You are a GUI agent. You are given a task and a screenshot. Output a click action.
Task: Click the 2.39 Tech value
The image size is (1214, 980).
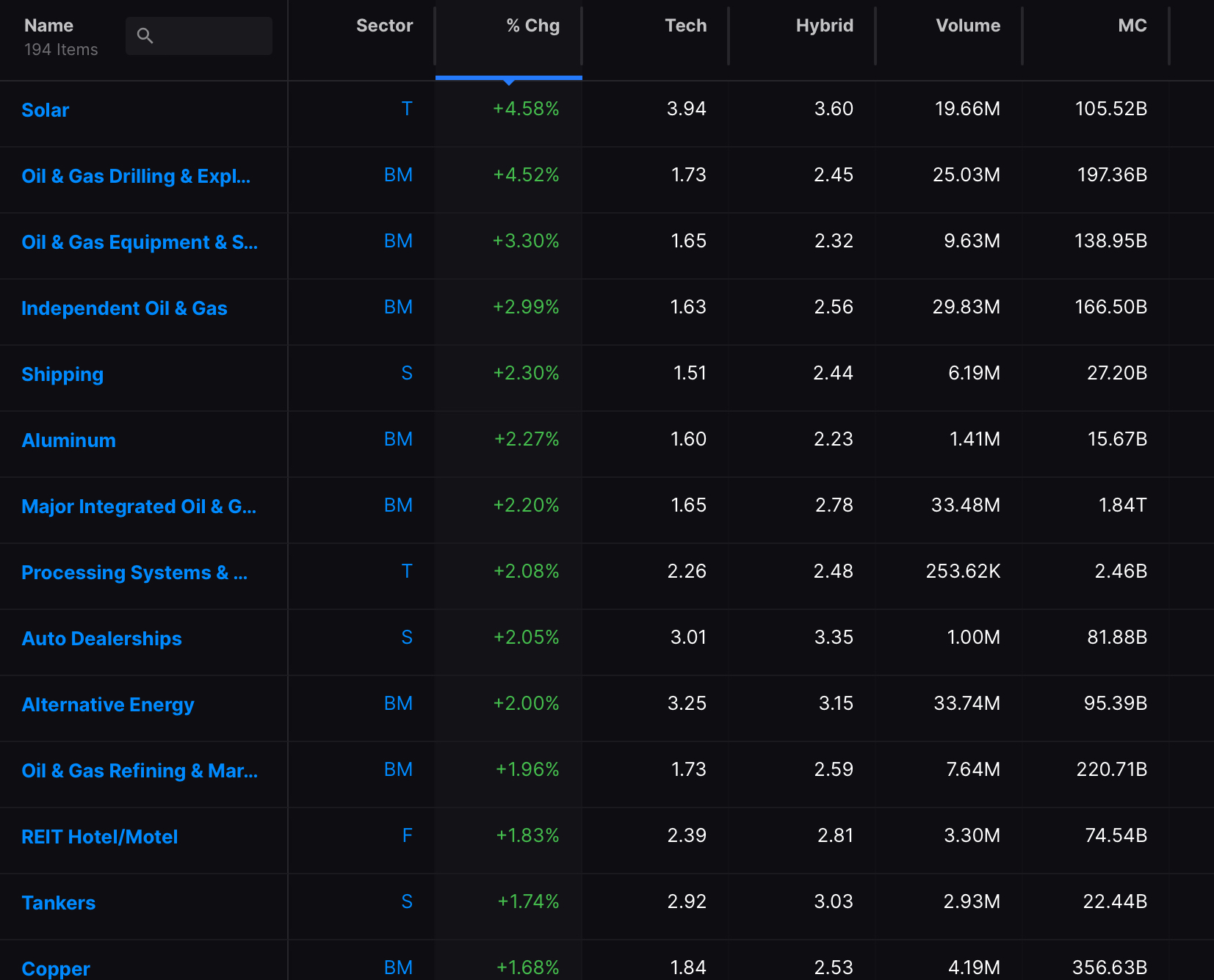687,835
